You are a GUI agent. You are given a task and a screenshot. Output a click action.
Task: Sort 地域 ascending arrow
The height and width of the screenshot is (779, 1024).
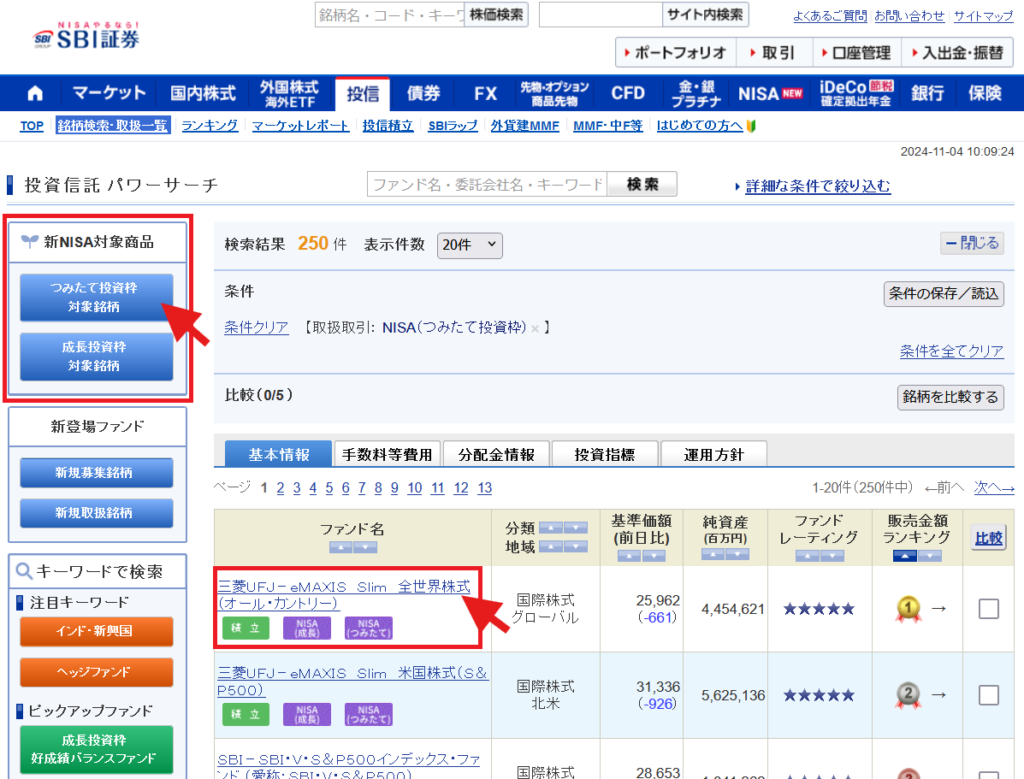(x=551, y=546)
